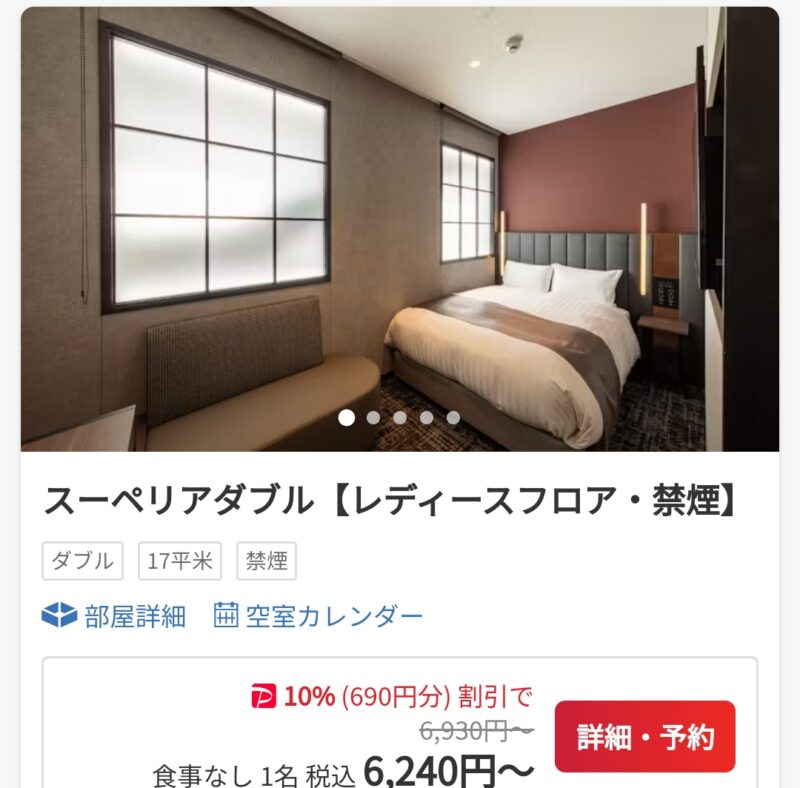Tap the ダブル room tag

[83, 561]
